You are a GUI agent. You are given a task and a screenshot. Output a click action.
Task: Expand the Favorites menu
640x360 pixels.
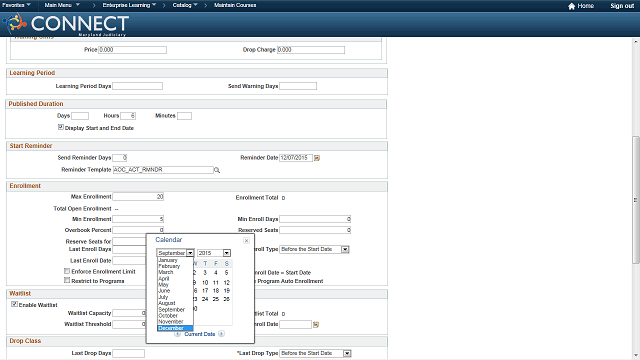tap(16, 5)
